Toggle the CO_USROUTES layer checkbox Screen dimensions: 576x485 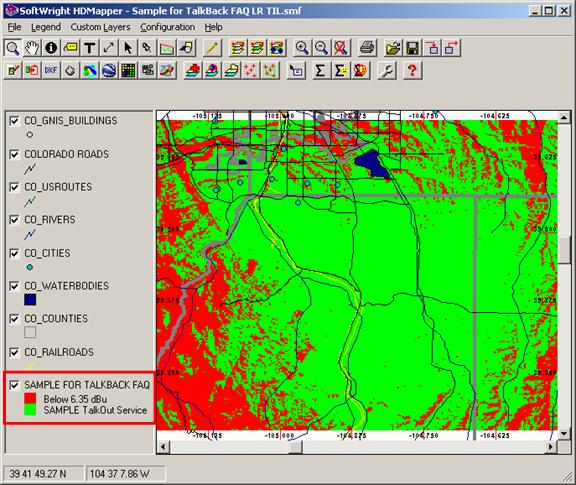pos(14,187)
